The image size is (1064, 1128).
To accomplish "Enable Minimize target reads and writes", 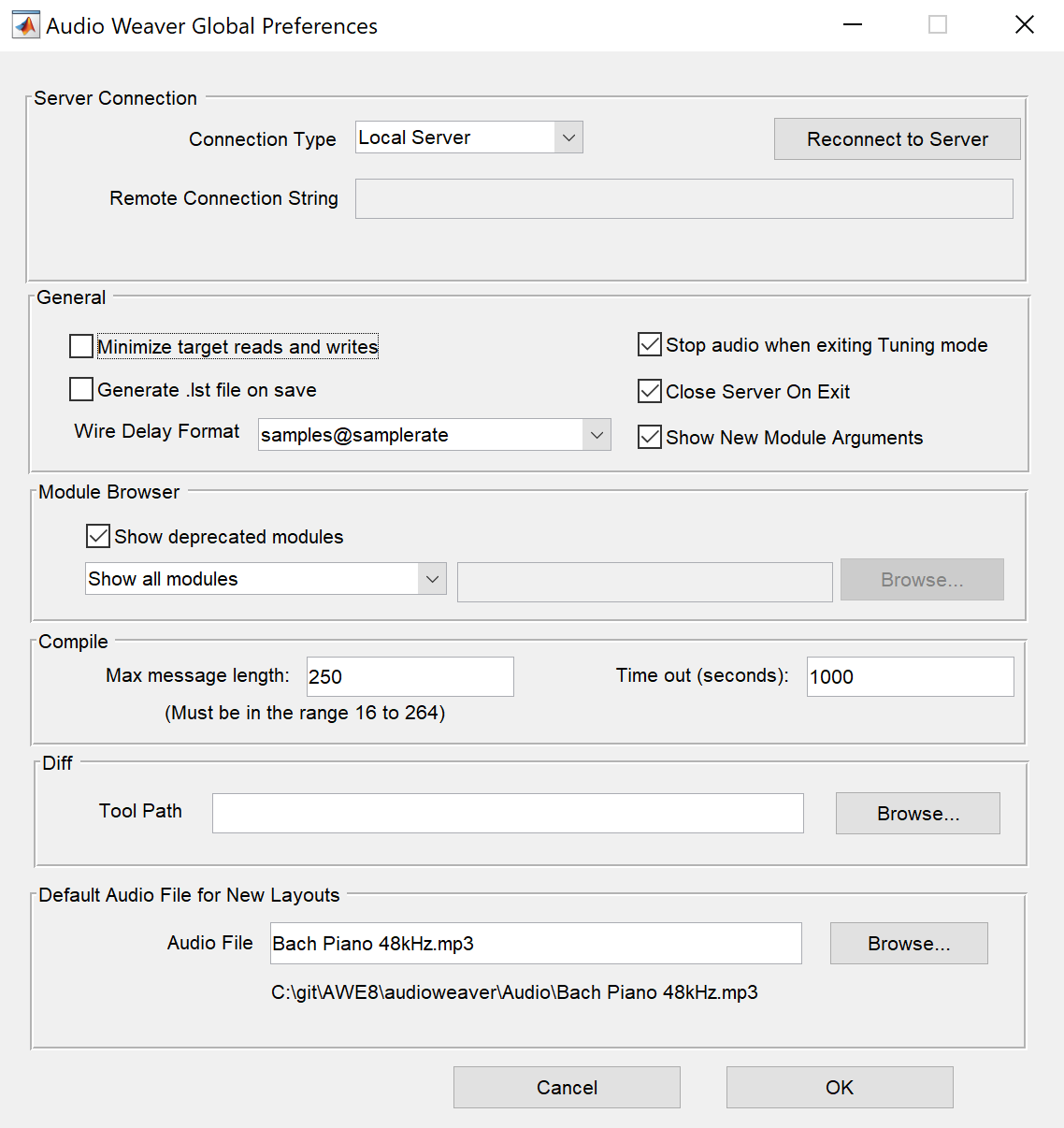I will tap(81, 346).
